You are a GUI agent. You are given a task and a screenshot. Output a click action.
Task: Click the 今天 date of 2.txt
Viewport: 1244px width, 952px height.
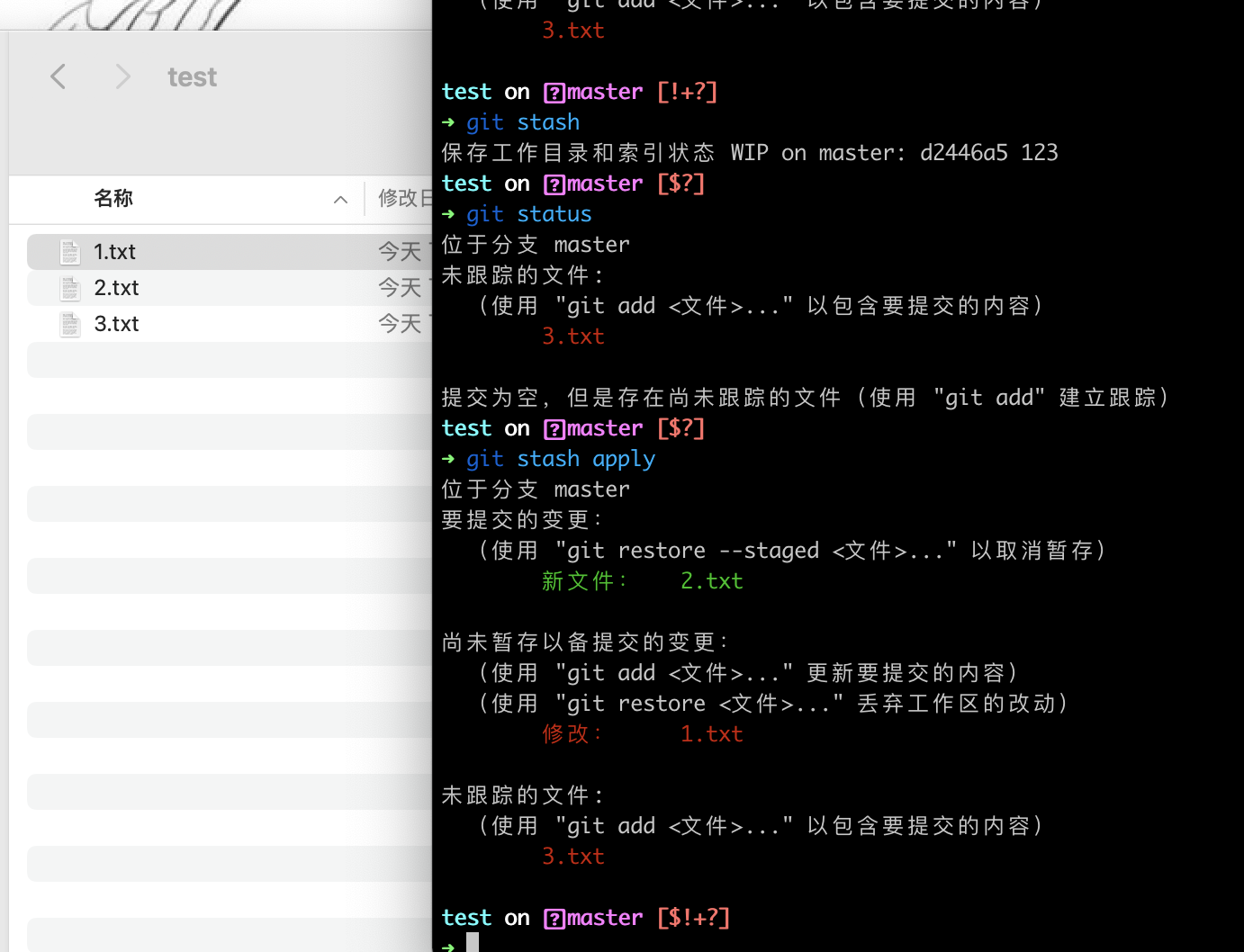click(x=400, y=288)
